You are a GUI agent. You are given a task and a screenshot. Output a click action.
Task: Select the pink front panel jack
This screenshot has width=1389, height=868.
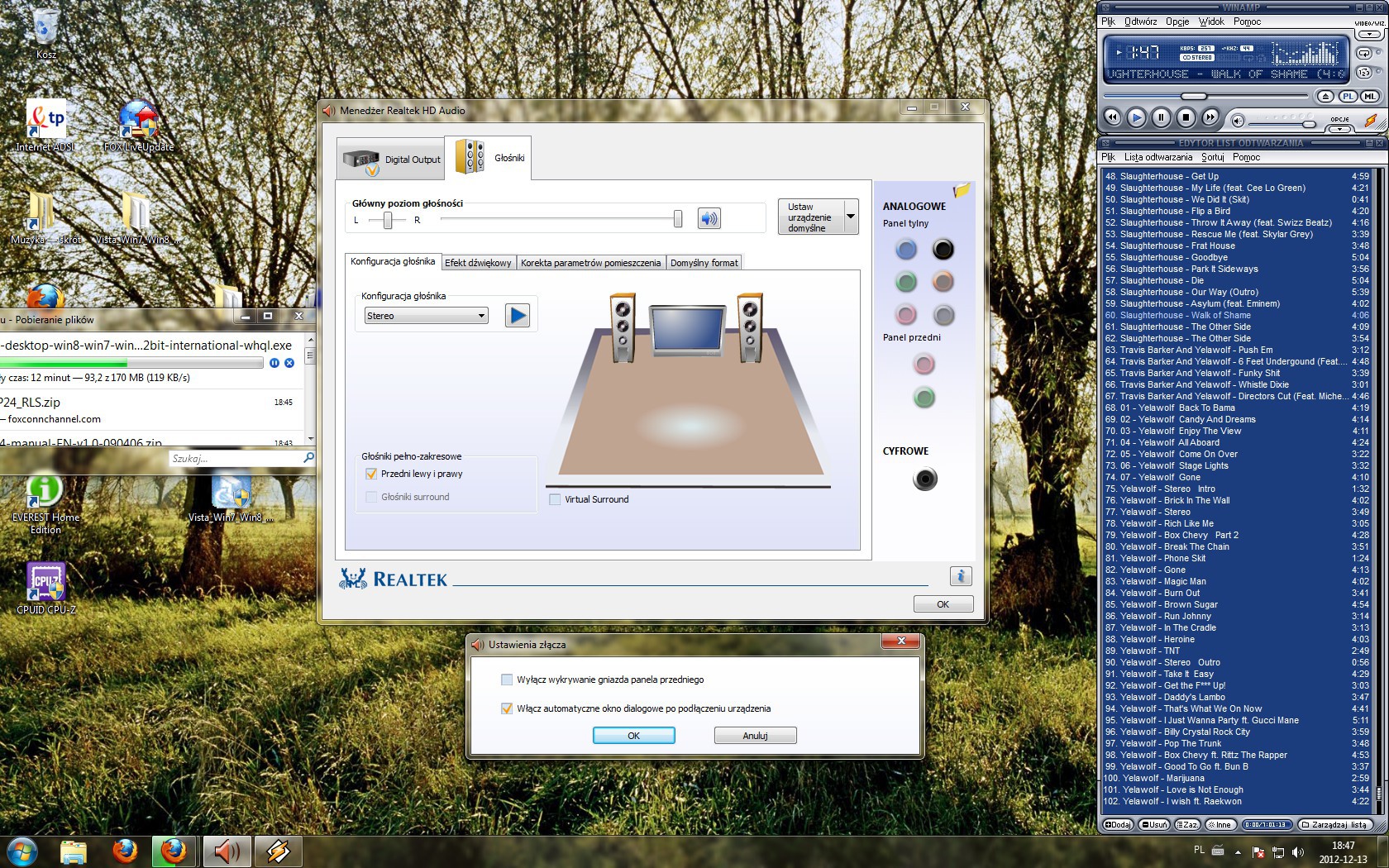click(x=924, y=364)
